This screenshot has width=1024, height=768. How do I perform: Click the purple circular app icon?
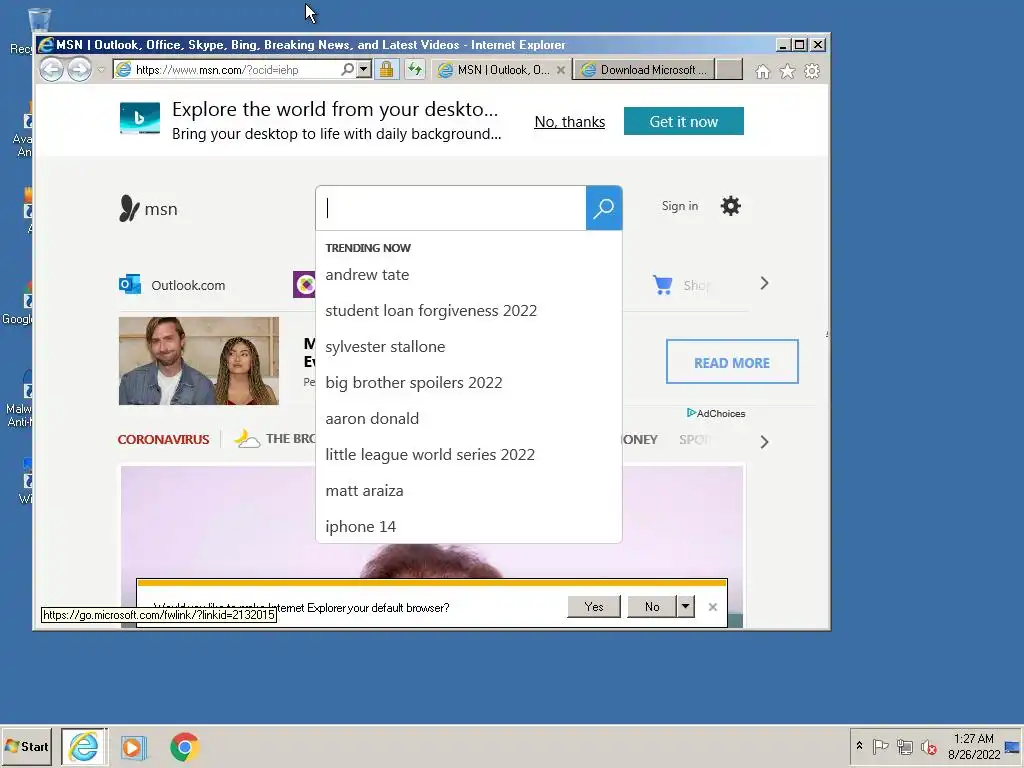(x=304, y=284)
